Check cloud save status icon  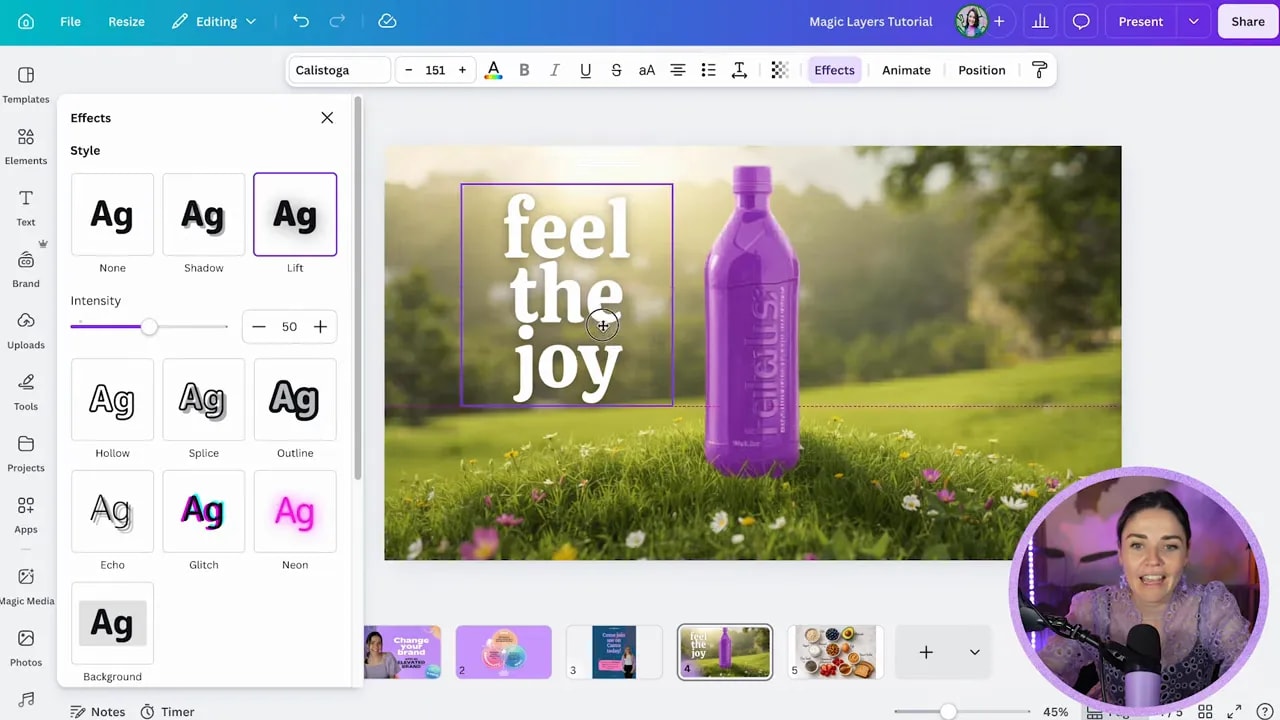[387, 21]
